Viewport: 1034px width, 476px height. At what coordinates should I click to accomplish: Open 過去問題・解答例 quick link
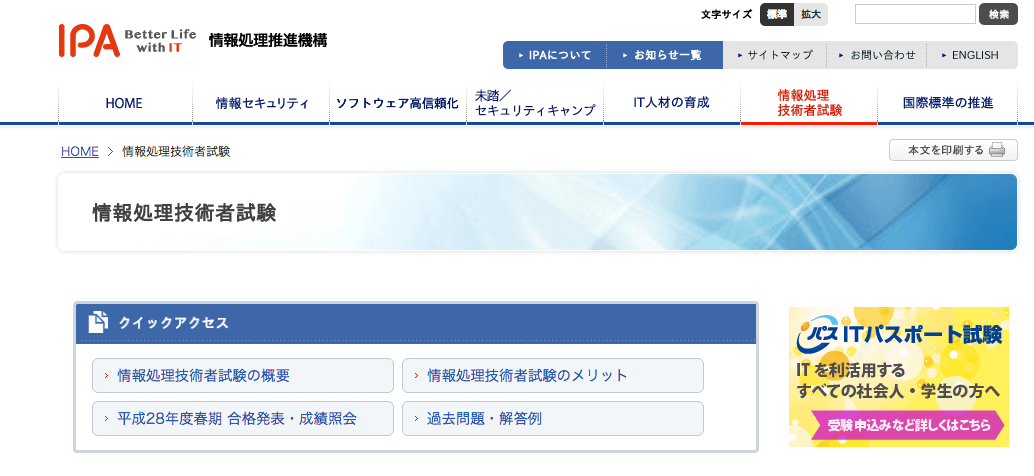point(553,419)
